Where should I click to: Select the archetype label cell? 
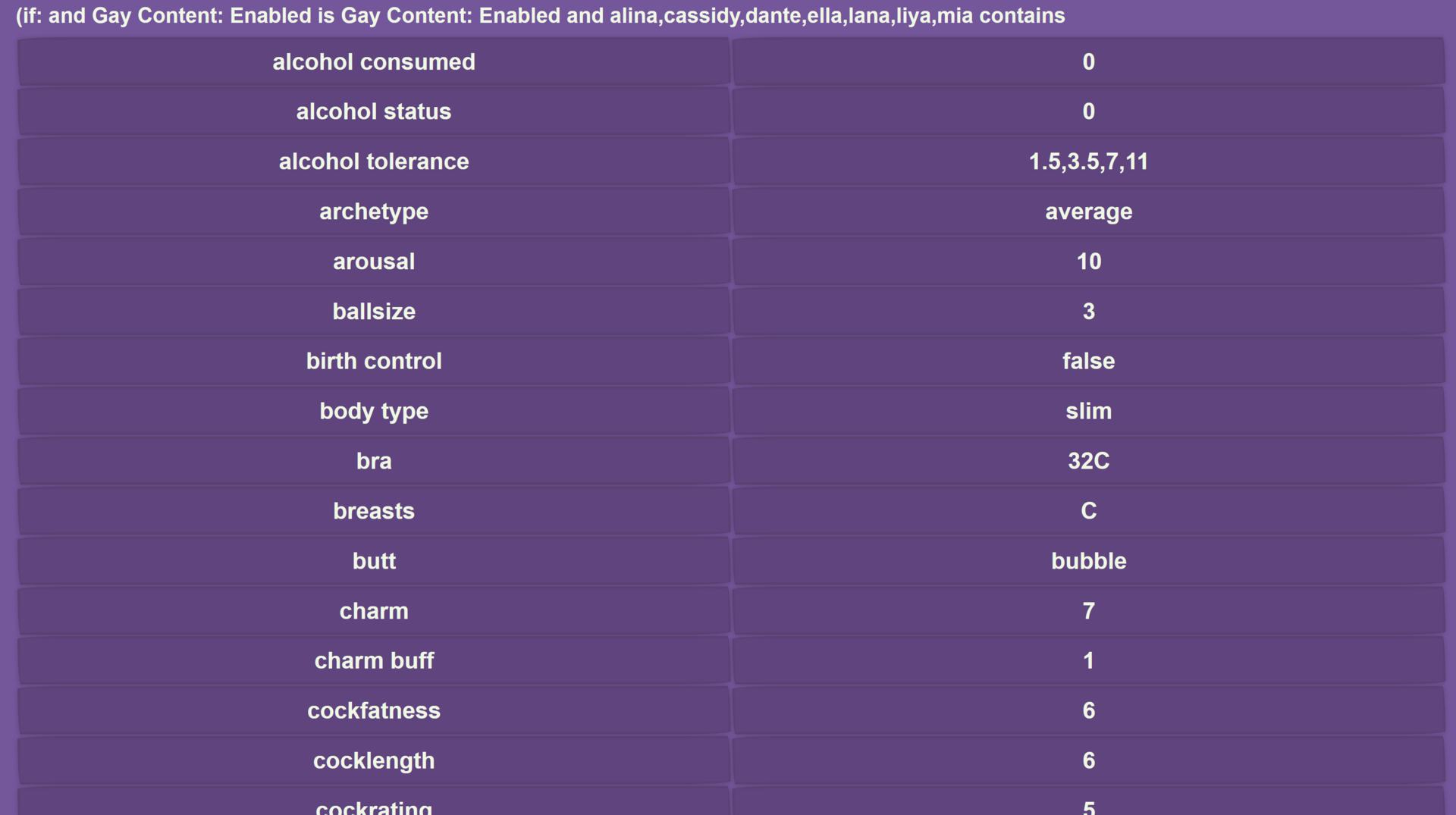point(374,212)
